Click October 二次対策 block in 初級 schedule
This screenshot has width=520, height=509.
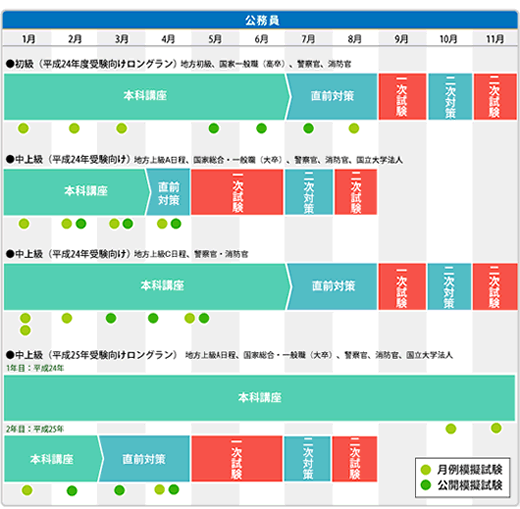(450, 96)
